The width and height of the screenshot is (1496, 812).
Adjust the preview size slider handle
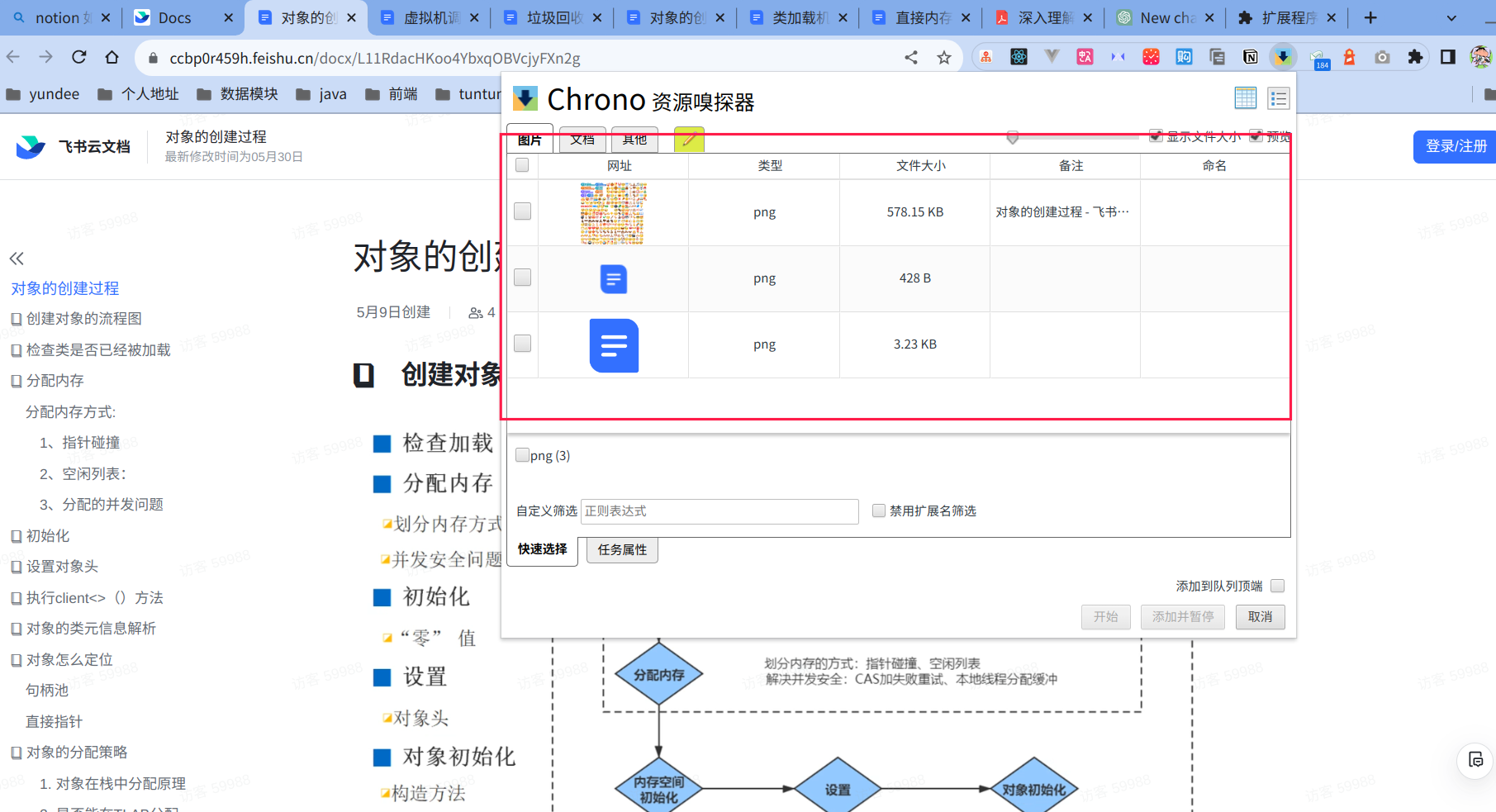click(x=1013, y=137)
